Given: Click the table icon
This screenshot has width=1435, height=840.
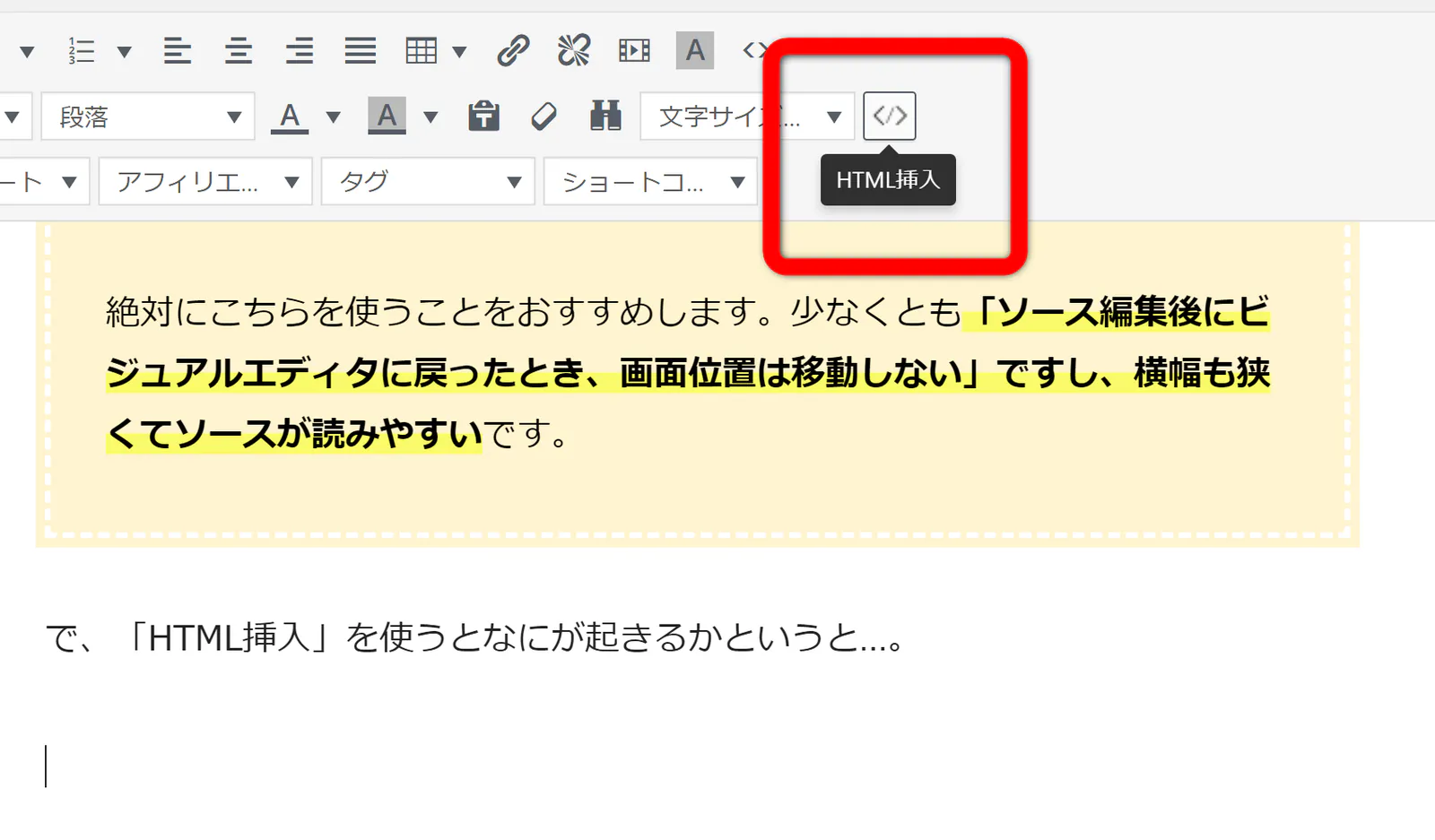Looking at the screenshot, I should click(422, 51).
